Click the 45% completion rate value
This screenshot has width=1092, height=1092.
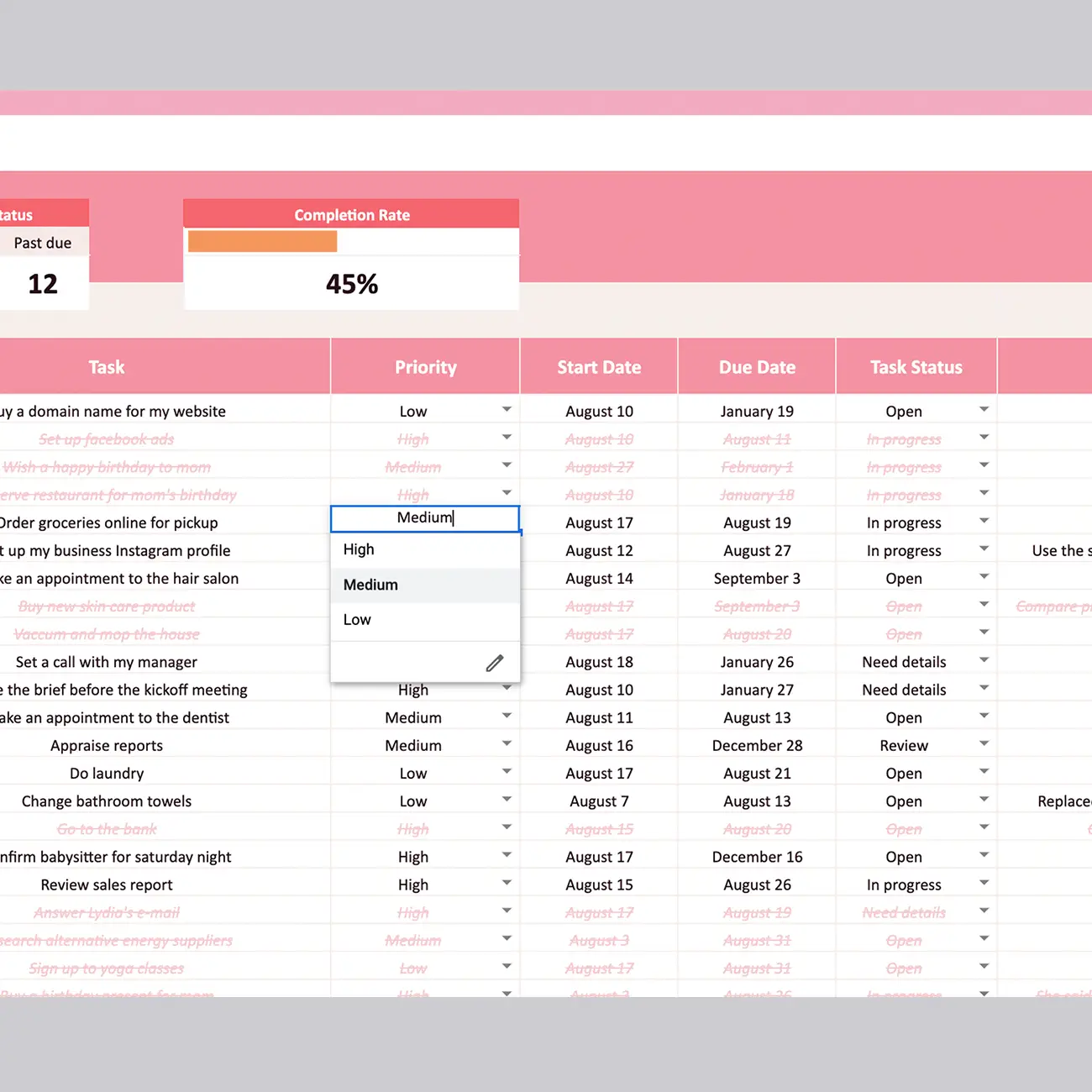point(352,284)
